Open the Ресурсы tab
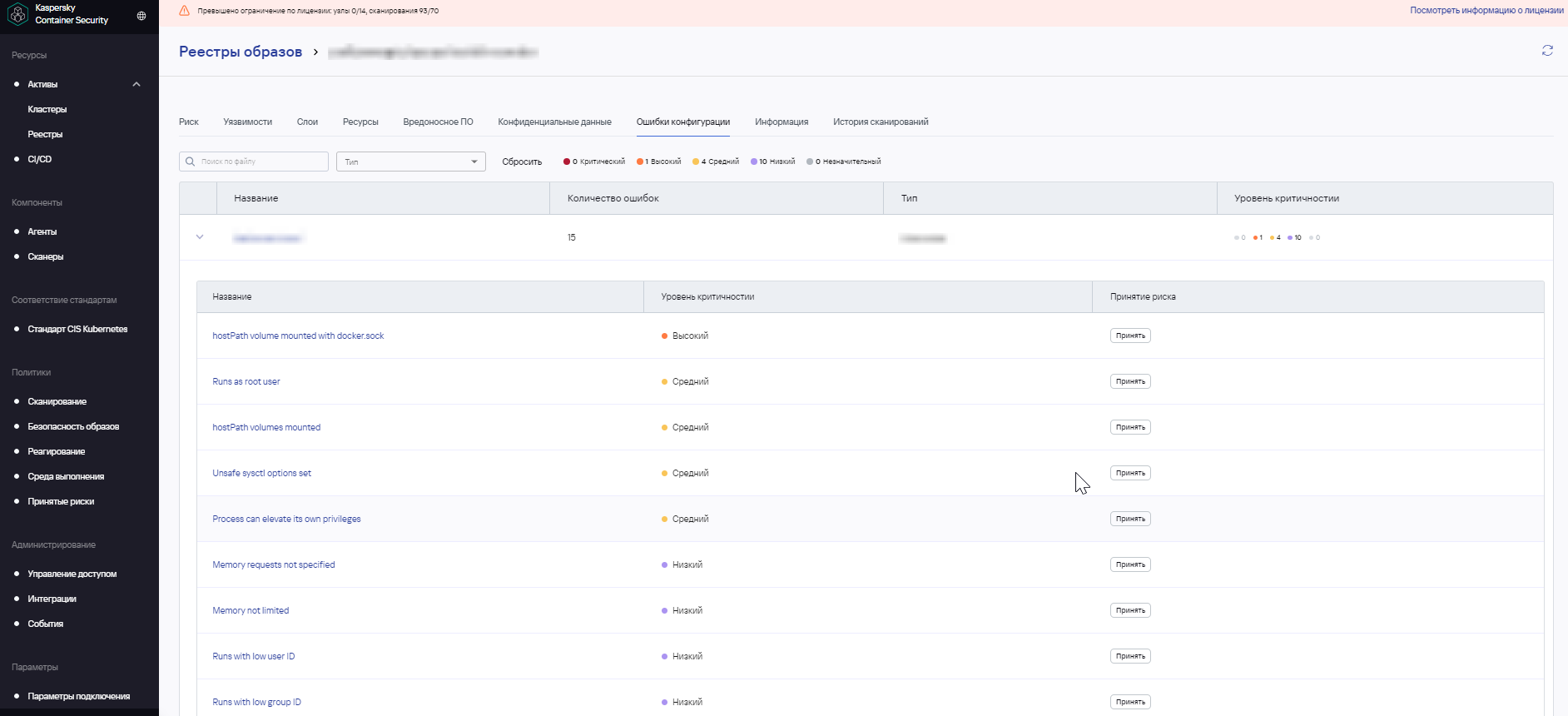The image size is (1568, 716). pos(360,122)
